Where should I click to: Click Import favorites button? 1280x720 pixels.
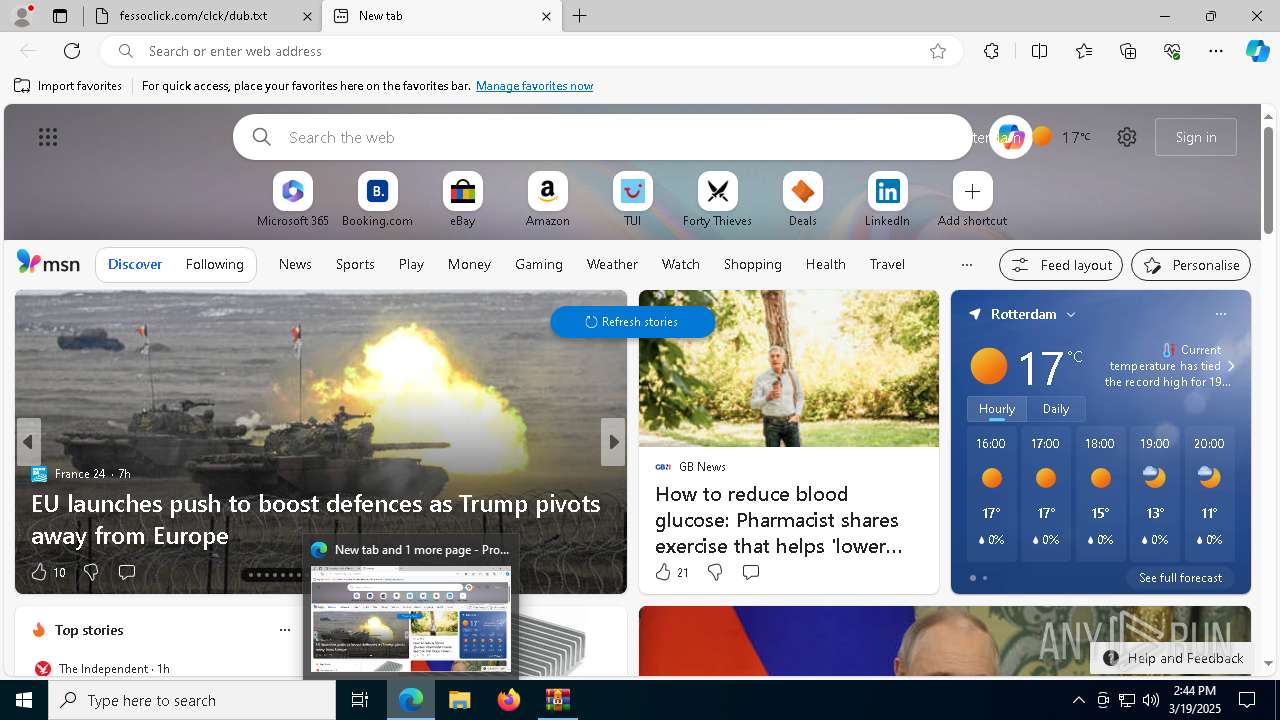[68, 86]
